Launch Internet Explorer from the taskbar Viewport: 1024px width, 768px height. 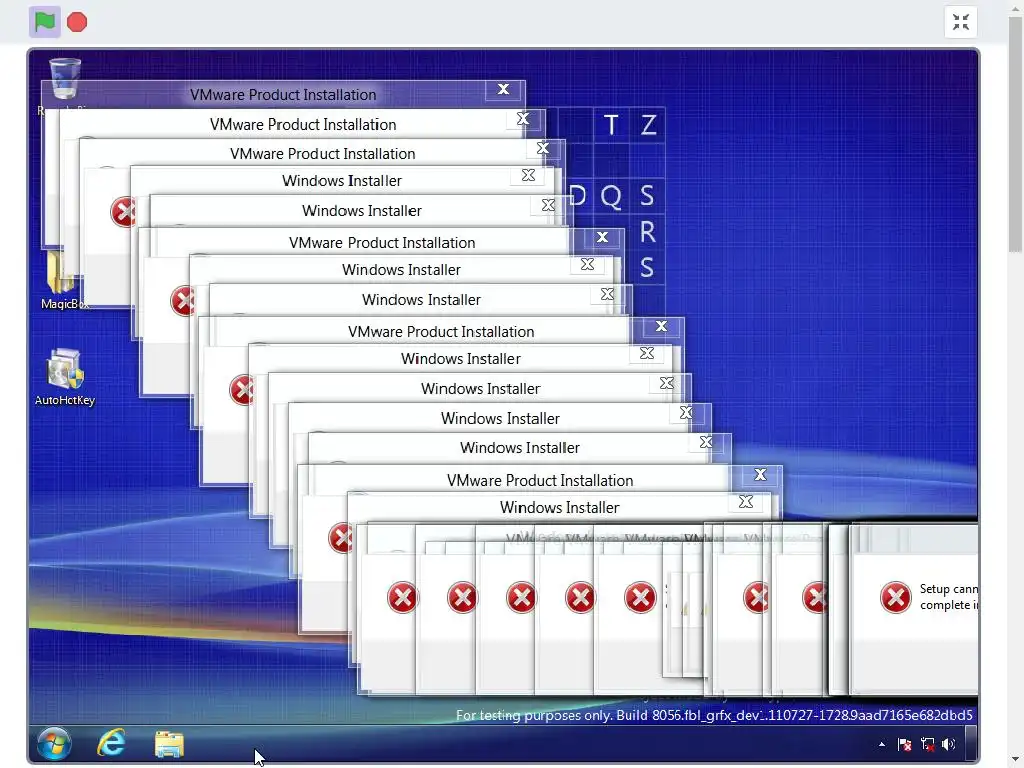point(112,743)
